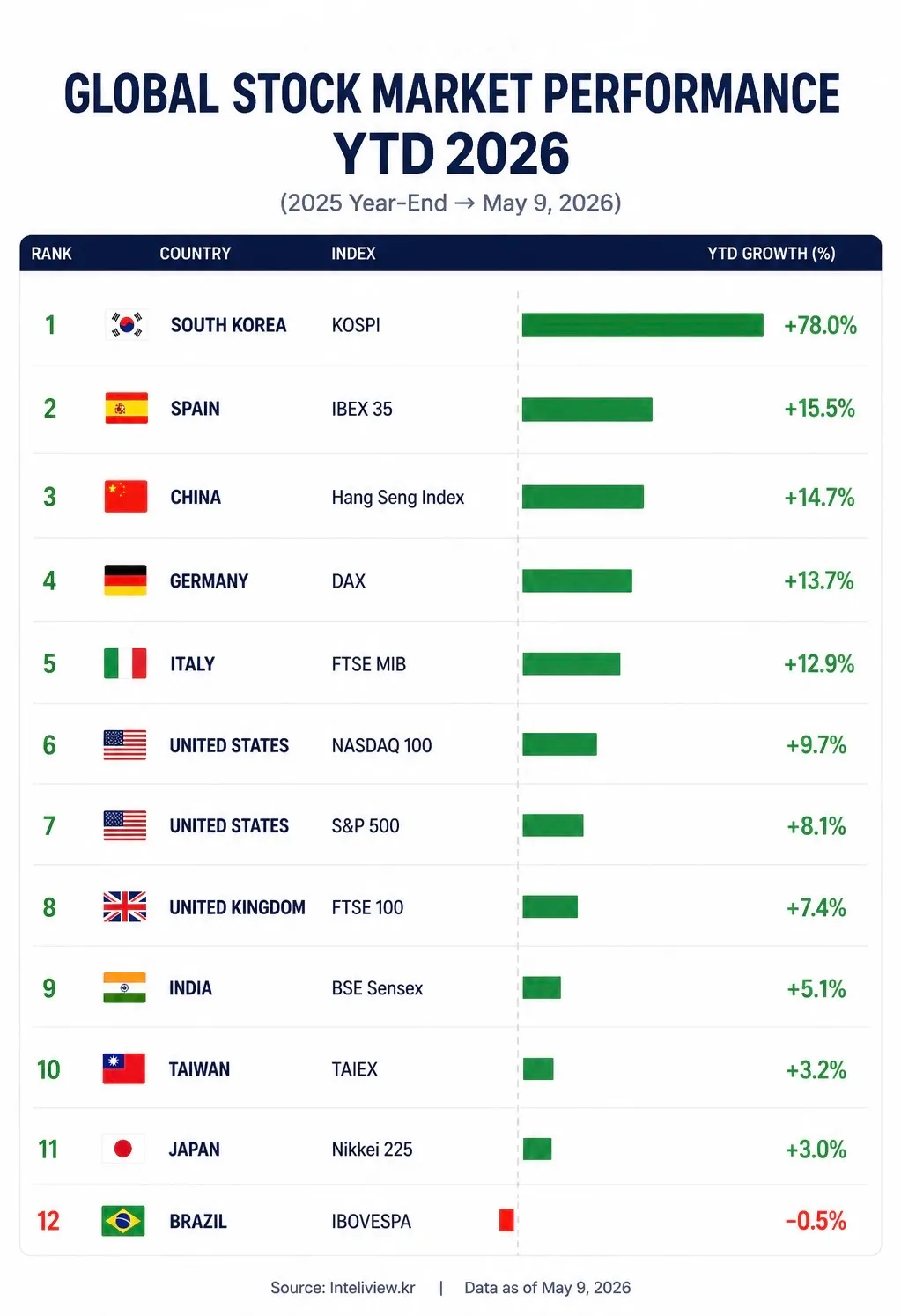This screenshot has height=1316, width=901.
Task: Click the Hang Seng Index label
Action: (x=398, y=498)
